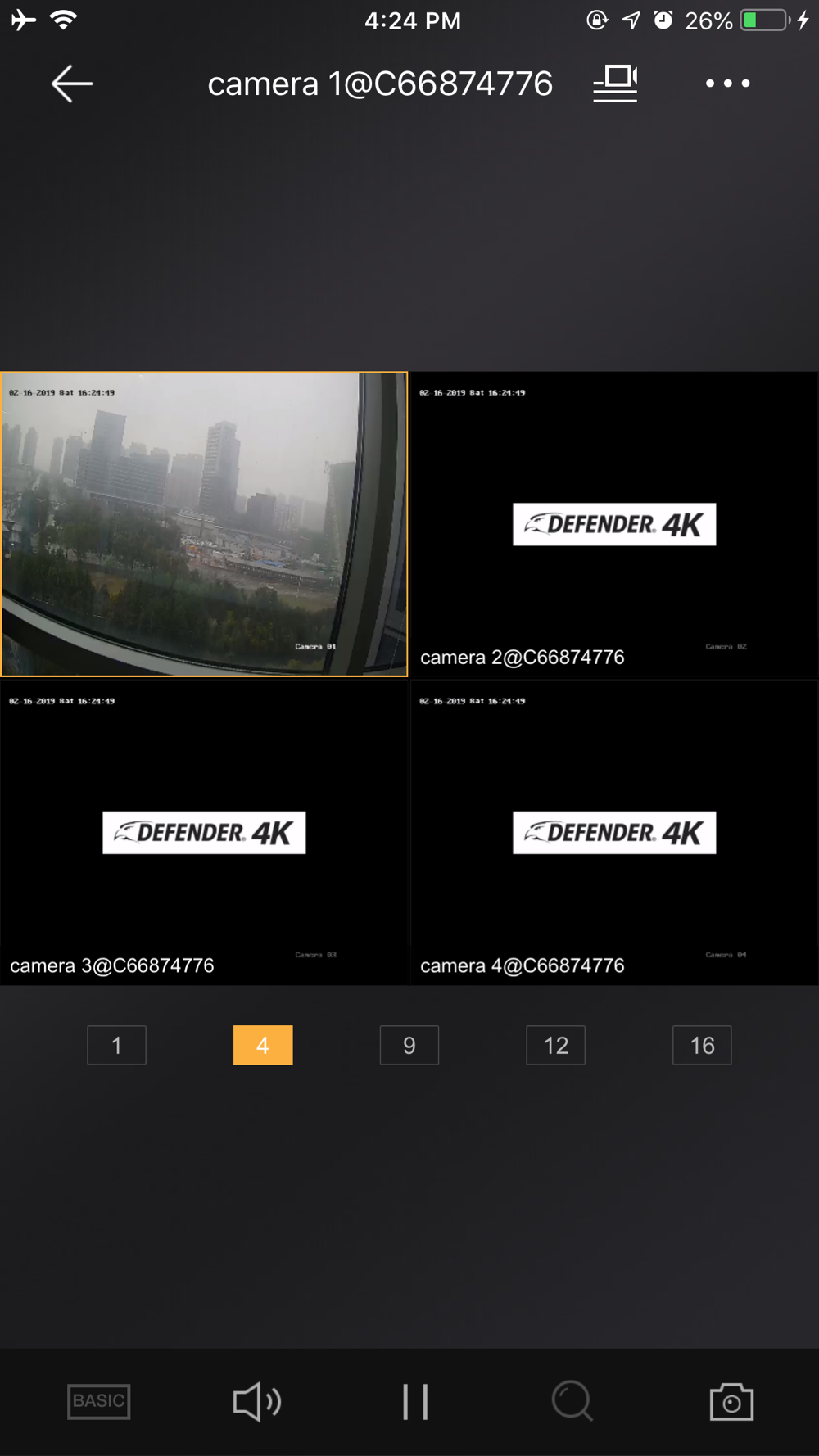Select the camera 3 feed tile

204,832
